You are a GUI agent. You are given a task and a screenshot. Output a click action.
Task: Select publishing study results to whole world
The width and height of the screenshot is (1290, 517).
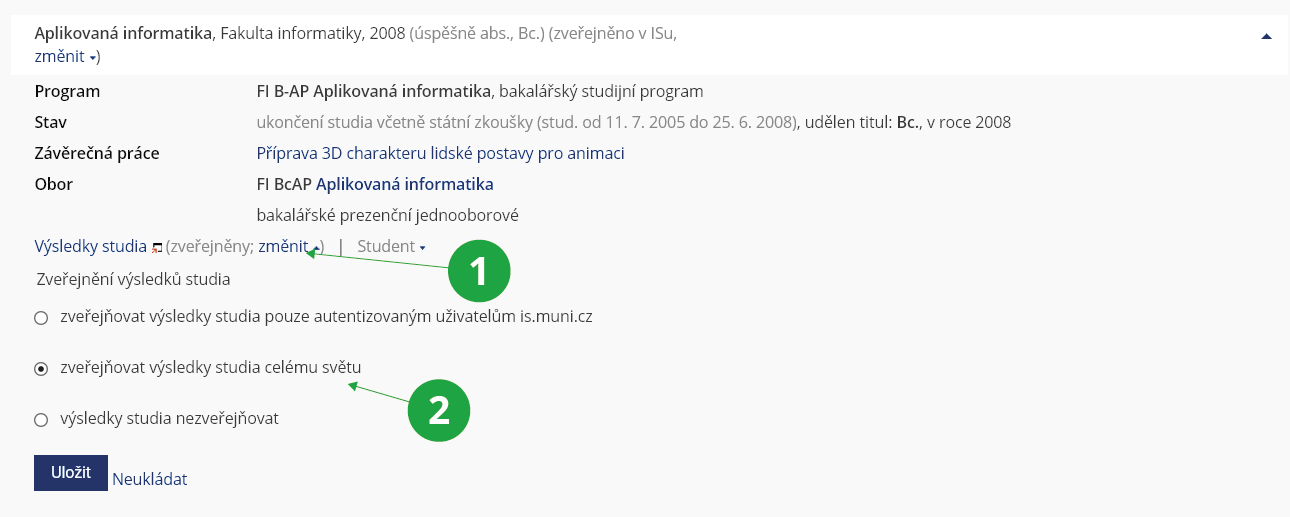[x=41, y=369]
